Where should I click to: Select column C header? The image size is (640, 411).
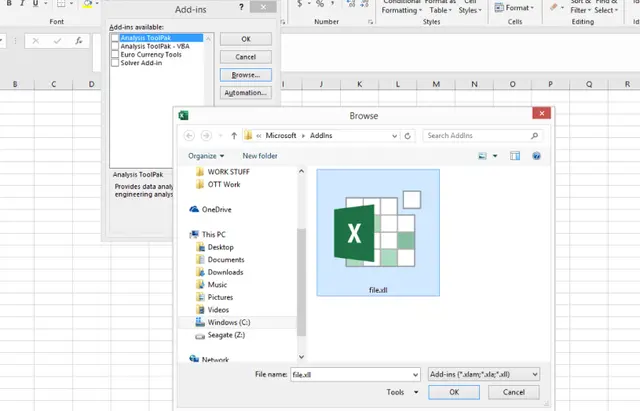53,84
